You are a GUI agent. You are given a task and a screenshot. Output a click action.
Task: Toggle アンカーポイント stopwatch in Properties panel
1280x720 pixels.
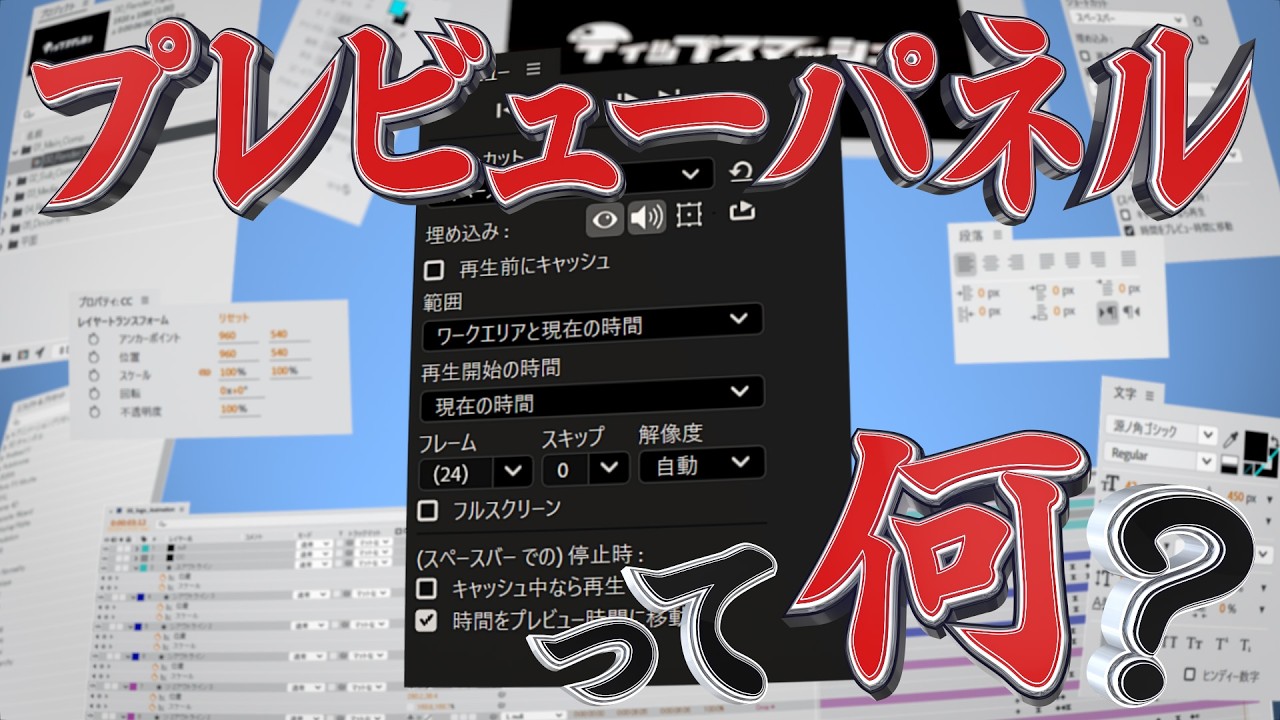click(92, 338)
